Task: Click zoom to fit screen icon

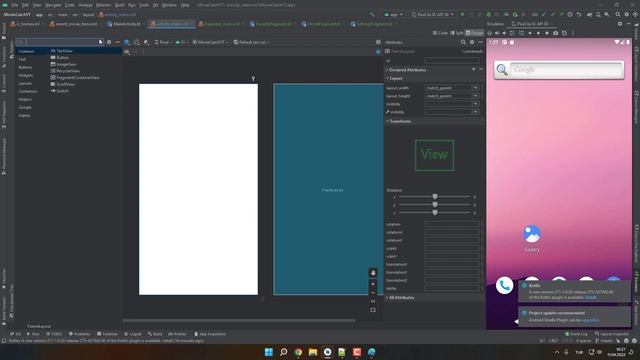Action: (373, 310)
